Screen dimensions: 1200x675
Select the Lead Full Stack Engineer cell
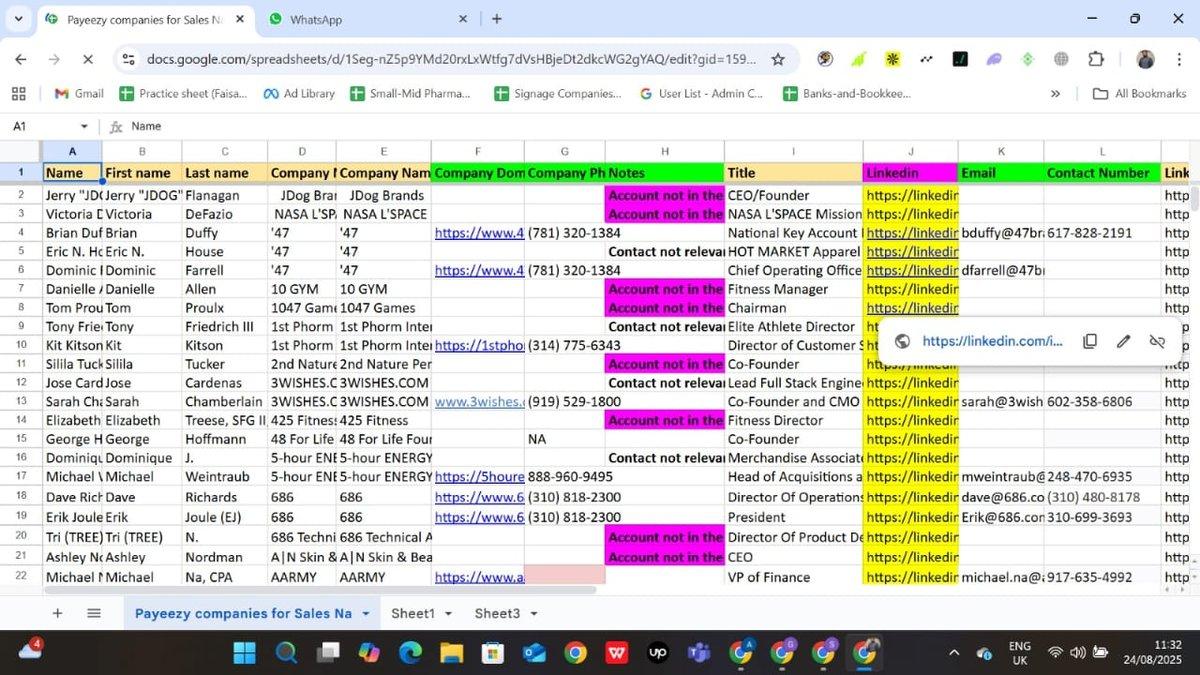coord(793,383)
